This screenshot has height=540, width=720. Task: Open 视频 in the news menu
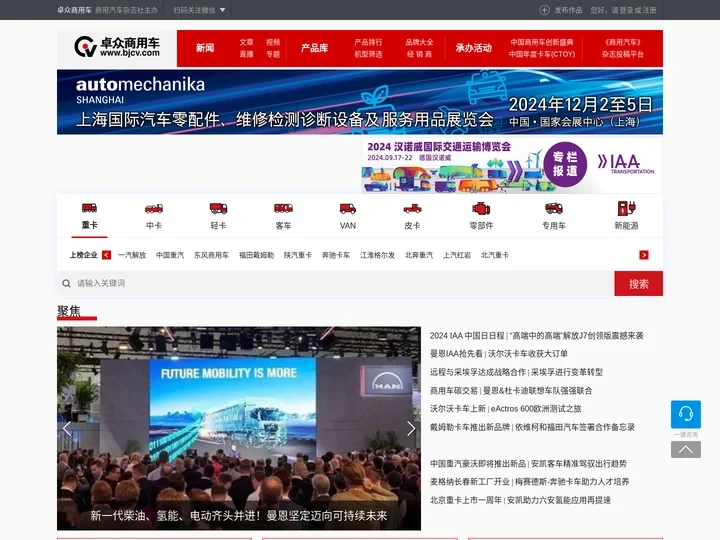pyautogui.click(x=273, y=42)
